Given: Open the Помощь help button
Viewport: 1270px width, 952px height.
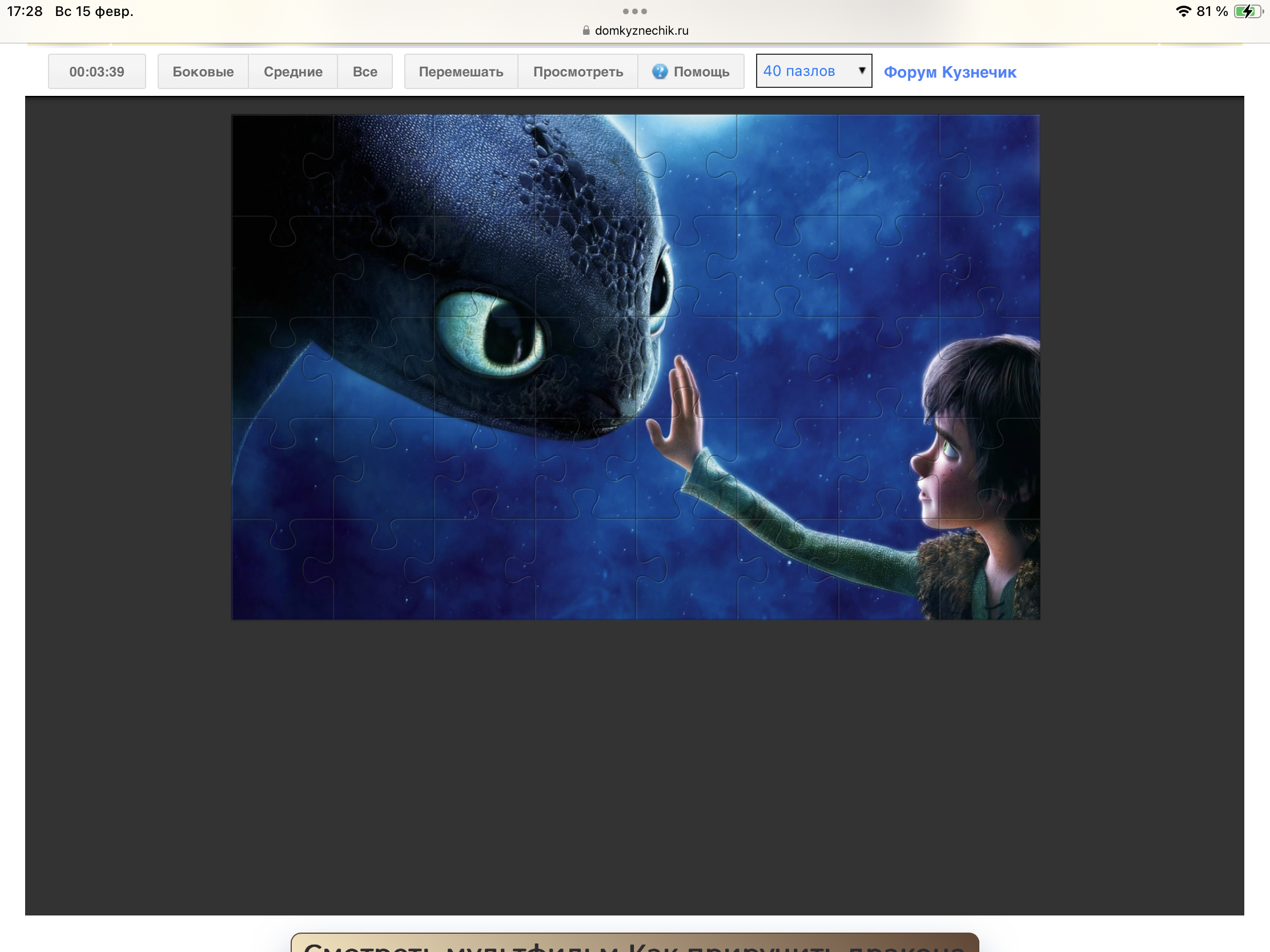Looking at the screenshot, I should click(x=701, y=72).
